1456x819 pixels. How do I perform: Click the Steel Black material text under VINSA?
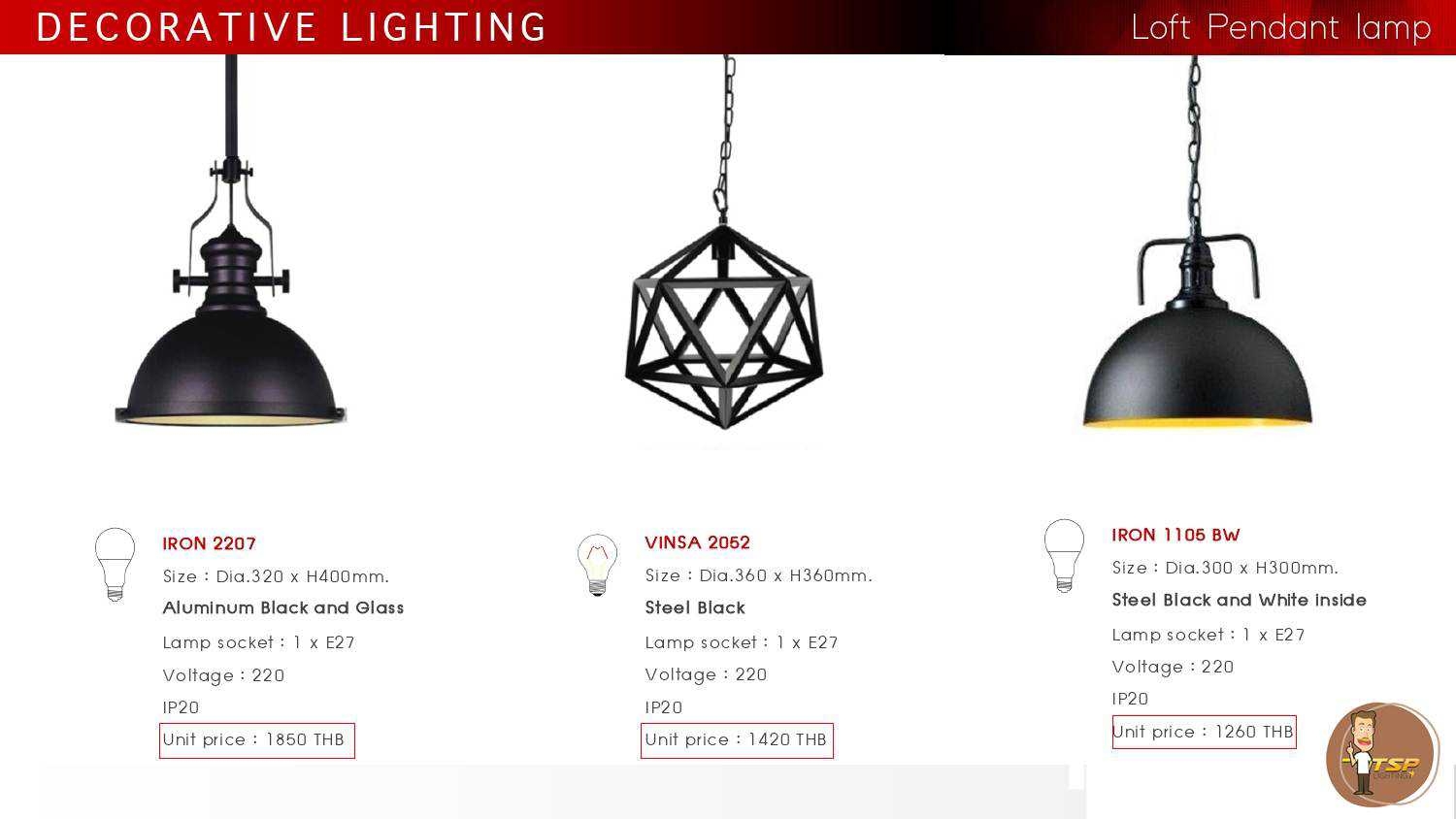coord(696,608)
